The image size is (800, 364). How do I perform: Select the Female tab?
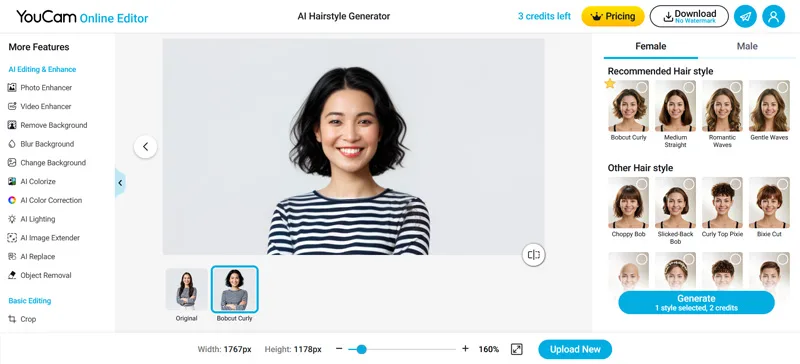pos(651,46)
